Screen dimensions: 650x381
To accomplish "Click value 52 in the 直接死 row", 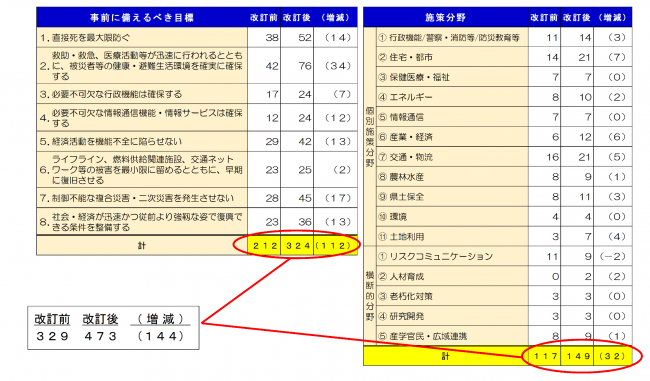I will pyautogui.click(x=305, y=38).
